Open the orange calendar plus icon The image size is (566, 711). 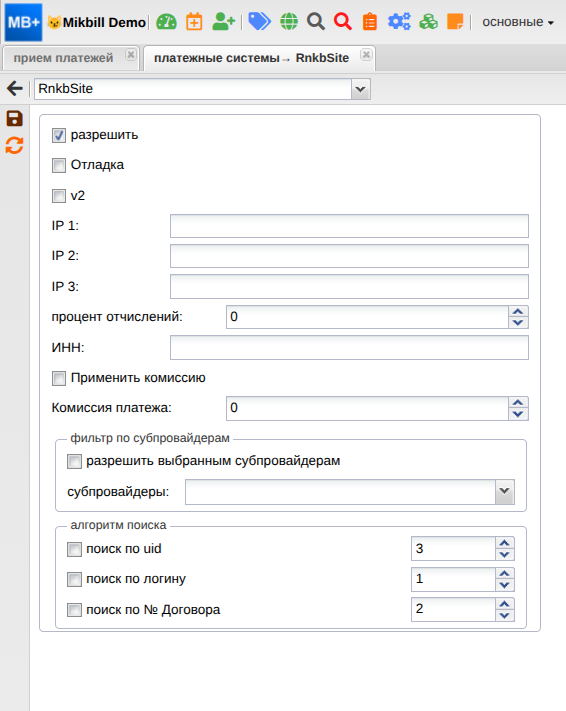coord(194,22)
